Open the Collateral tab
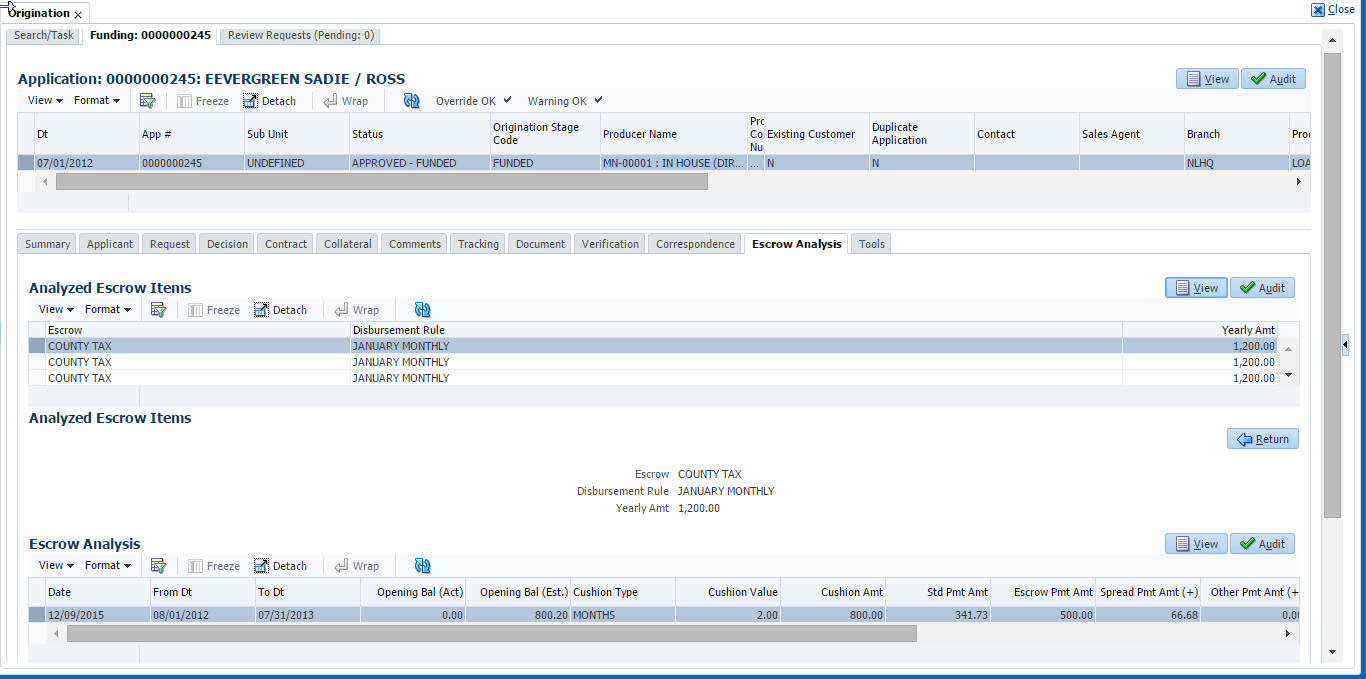 pos(348,244)
